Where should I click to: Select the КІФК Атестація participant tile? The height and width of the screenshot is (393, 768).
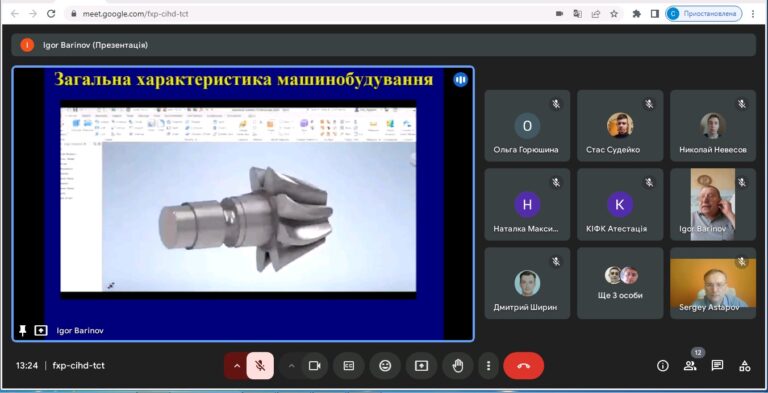(x=620, y=204)
